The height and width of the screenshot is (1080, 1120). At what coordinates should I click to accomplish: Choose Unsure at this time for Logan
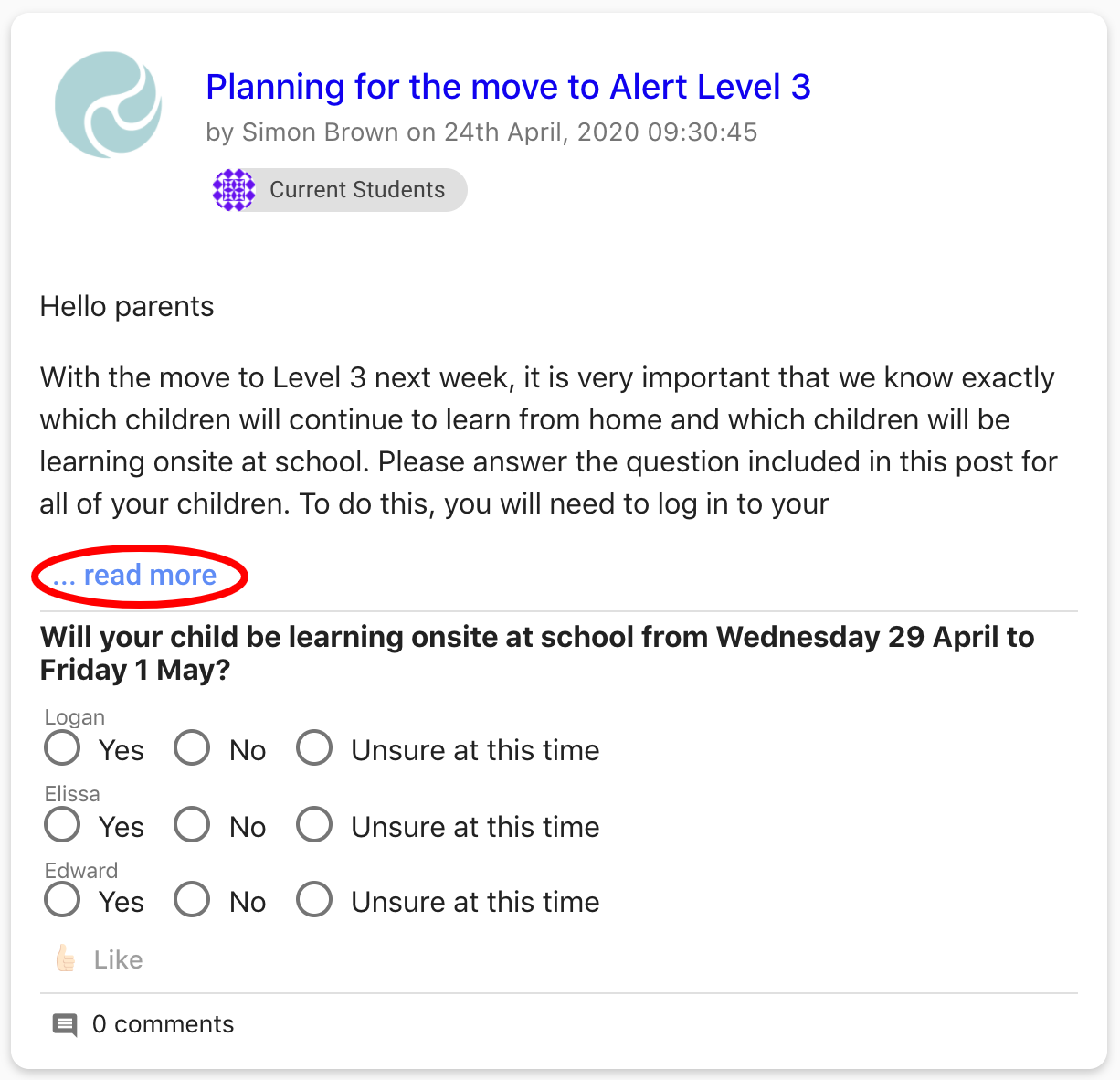pos(314,748)
